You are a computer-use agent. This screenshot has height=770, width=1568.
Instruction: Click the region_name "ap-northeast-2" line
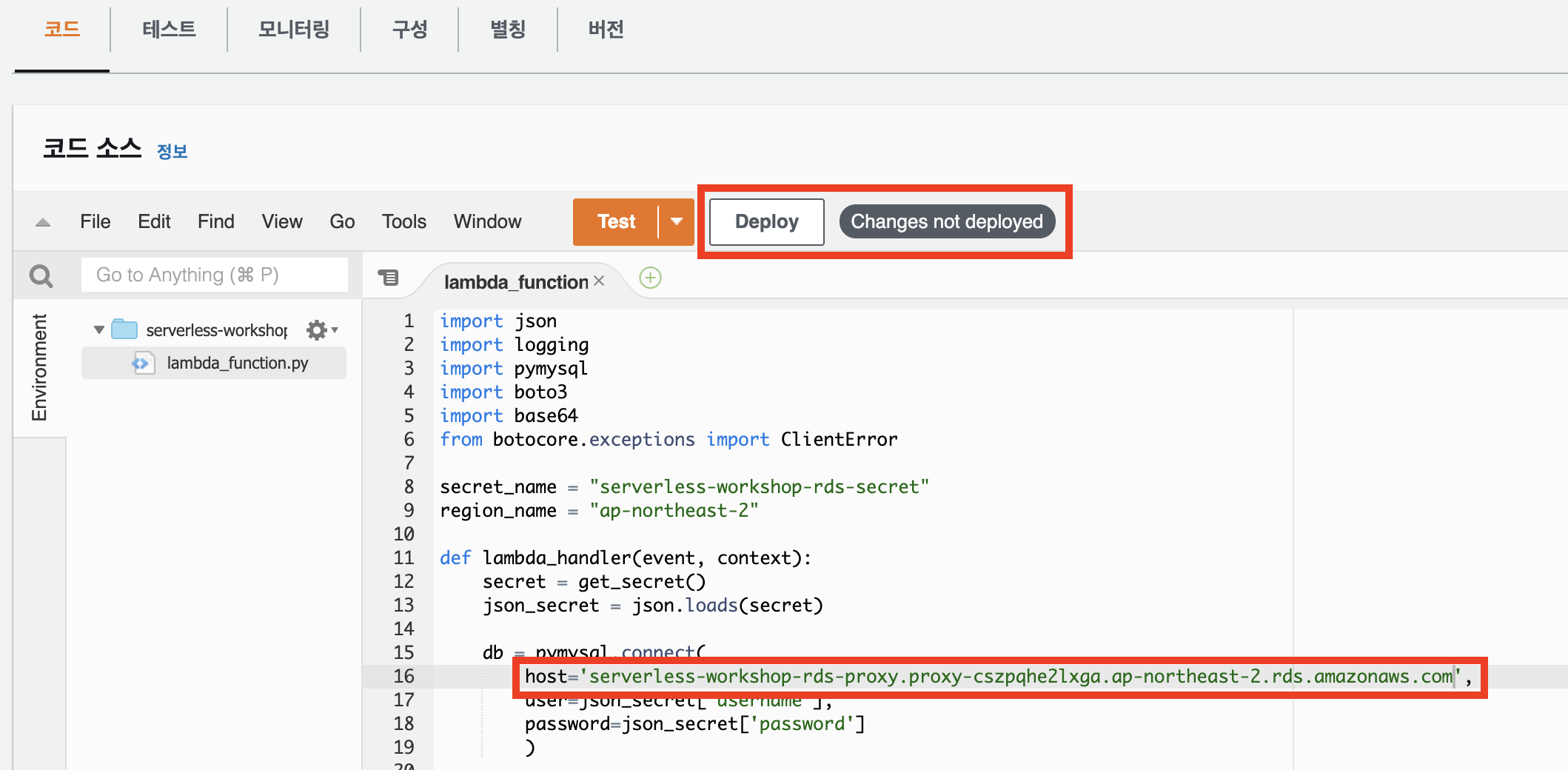click(599, 510)
